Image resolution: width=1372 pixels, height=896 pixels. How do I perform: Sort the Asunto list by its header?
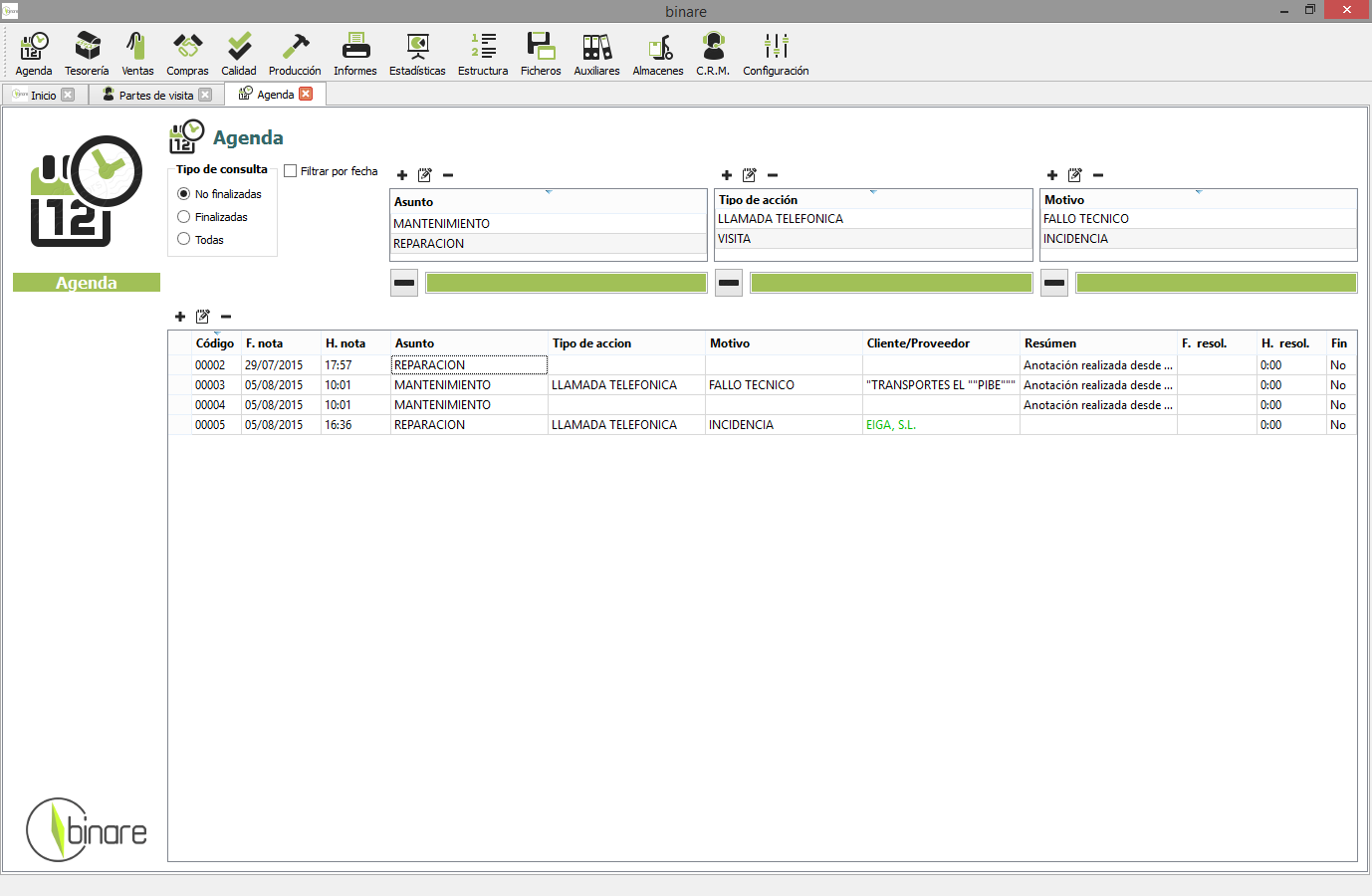click(548, 202)
